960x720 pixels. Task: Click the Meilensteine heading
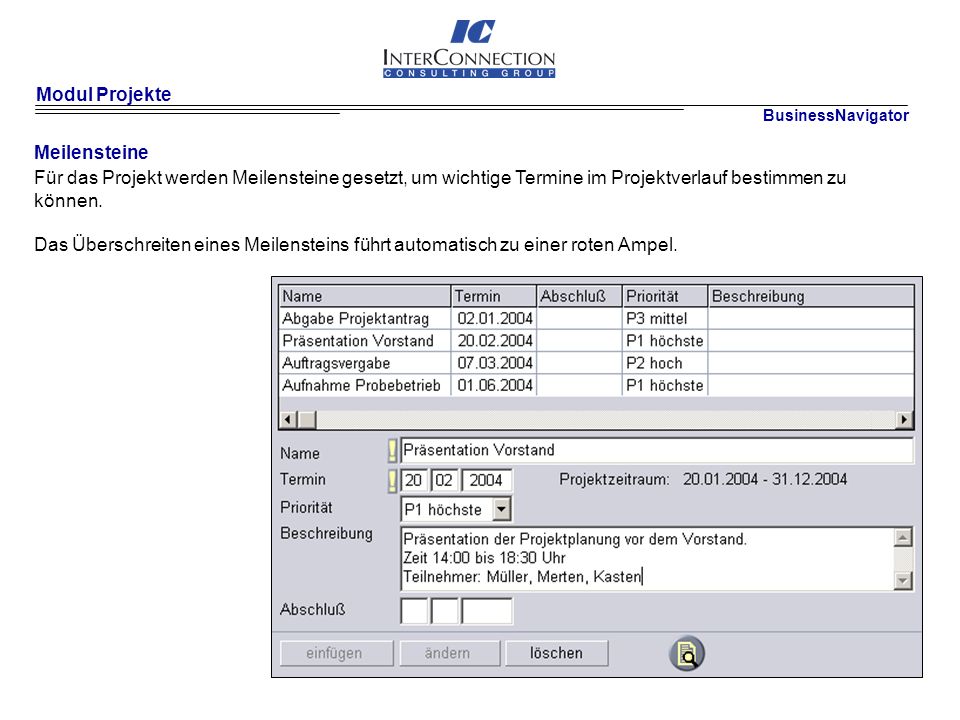[x=91, y=152]
